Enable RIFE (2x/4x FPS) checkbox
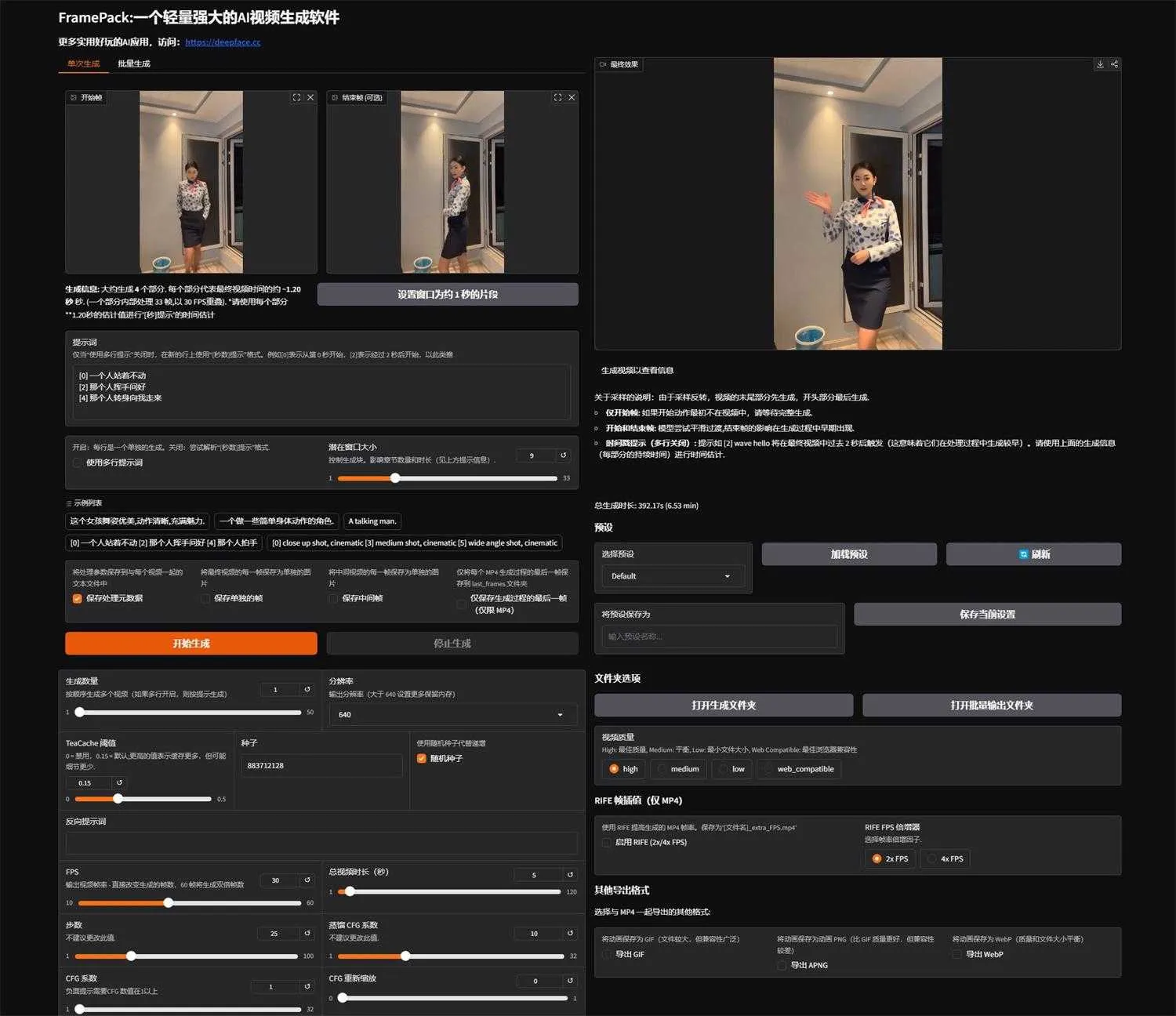This screenshot has height=1016, width=1176. click(607, 842)
